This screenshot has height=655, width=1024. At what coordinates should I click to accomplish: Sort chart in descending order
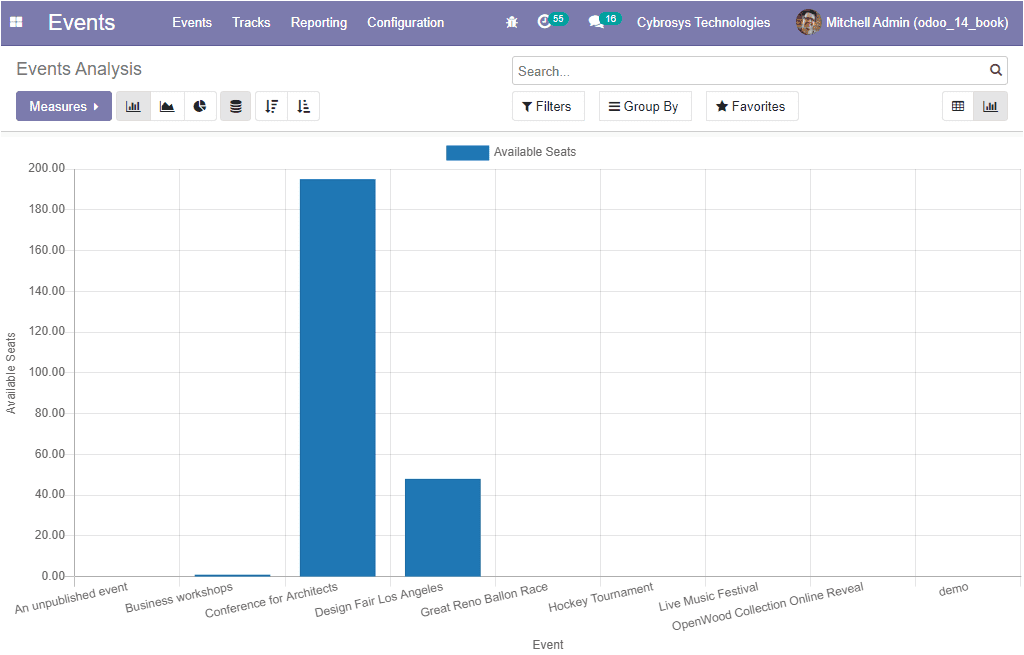pos(272,106)
